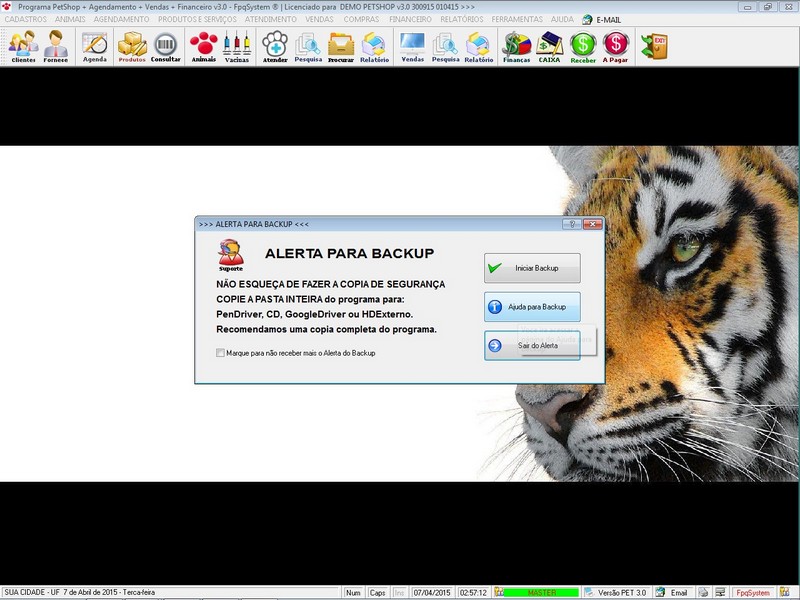Open the RELATÓRIOS menu
The height and width of the screenshot is (600, 800).
click(x=461, y=19)
